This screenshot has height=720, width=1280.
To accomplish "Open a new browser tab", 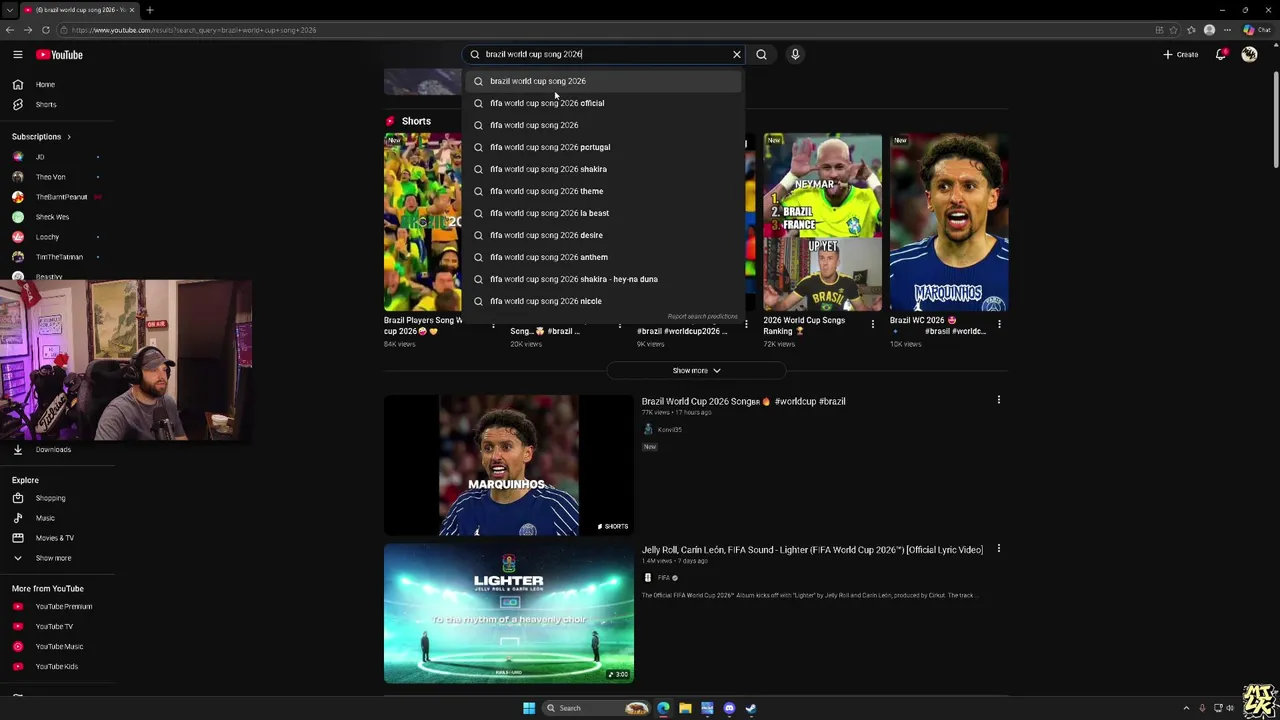I will point(149,10).
